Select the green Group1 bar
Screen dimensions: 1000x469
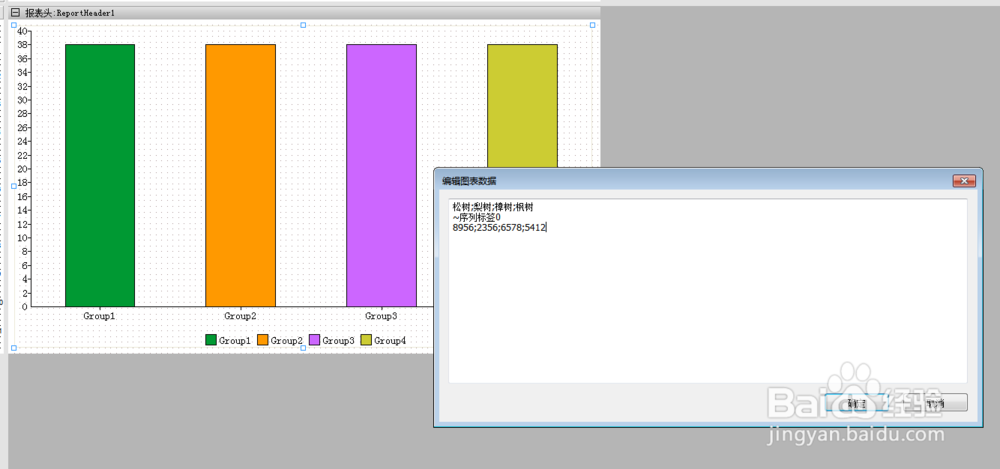click(100, 175)
